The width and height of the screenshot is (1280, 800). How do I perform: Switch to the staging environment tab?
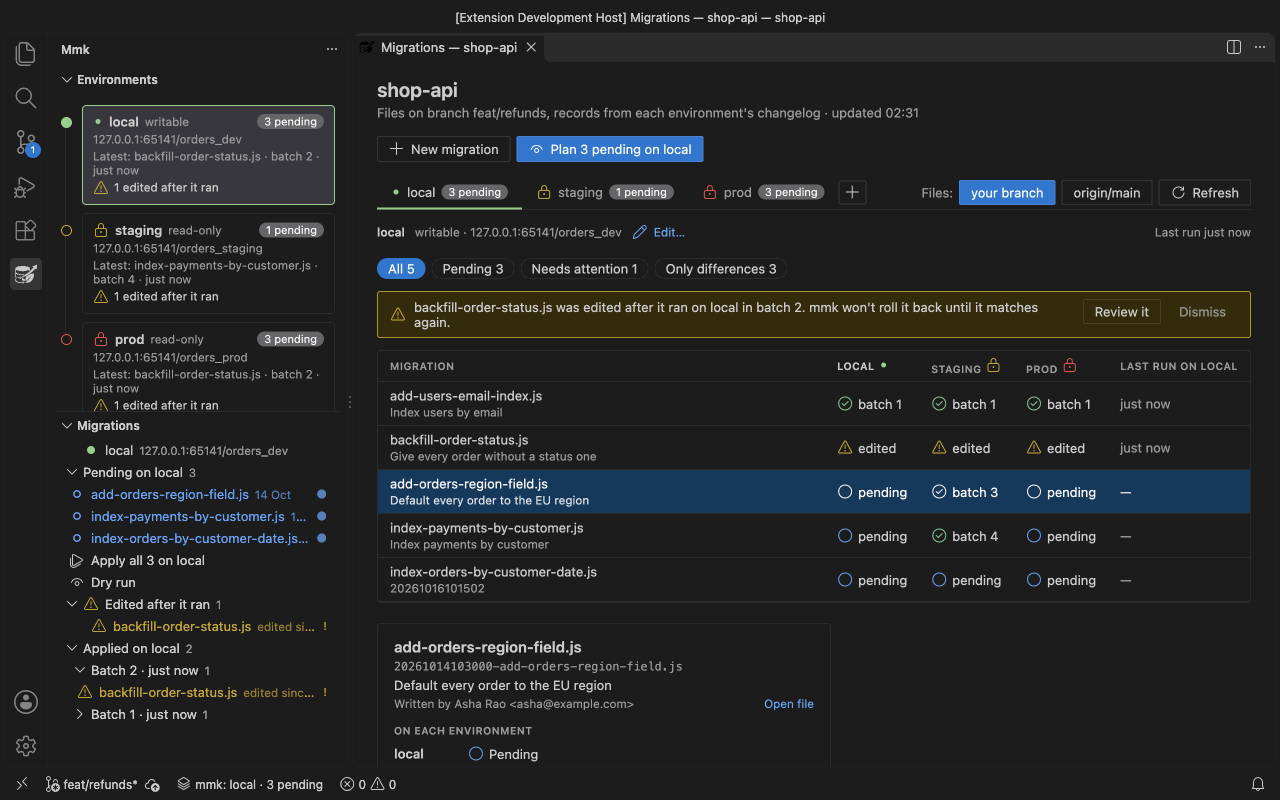[605, 192]
